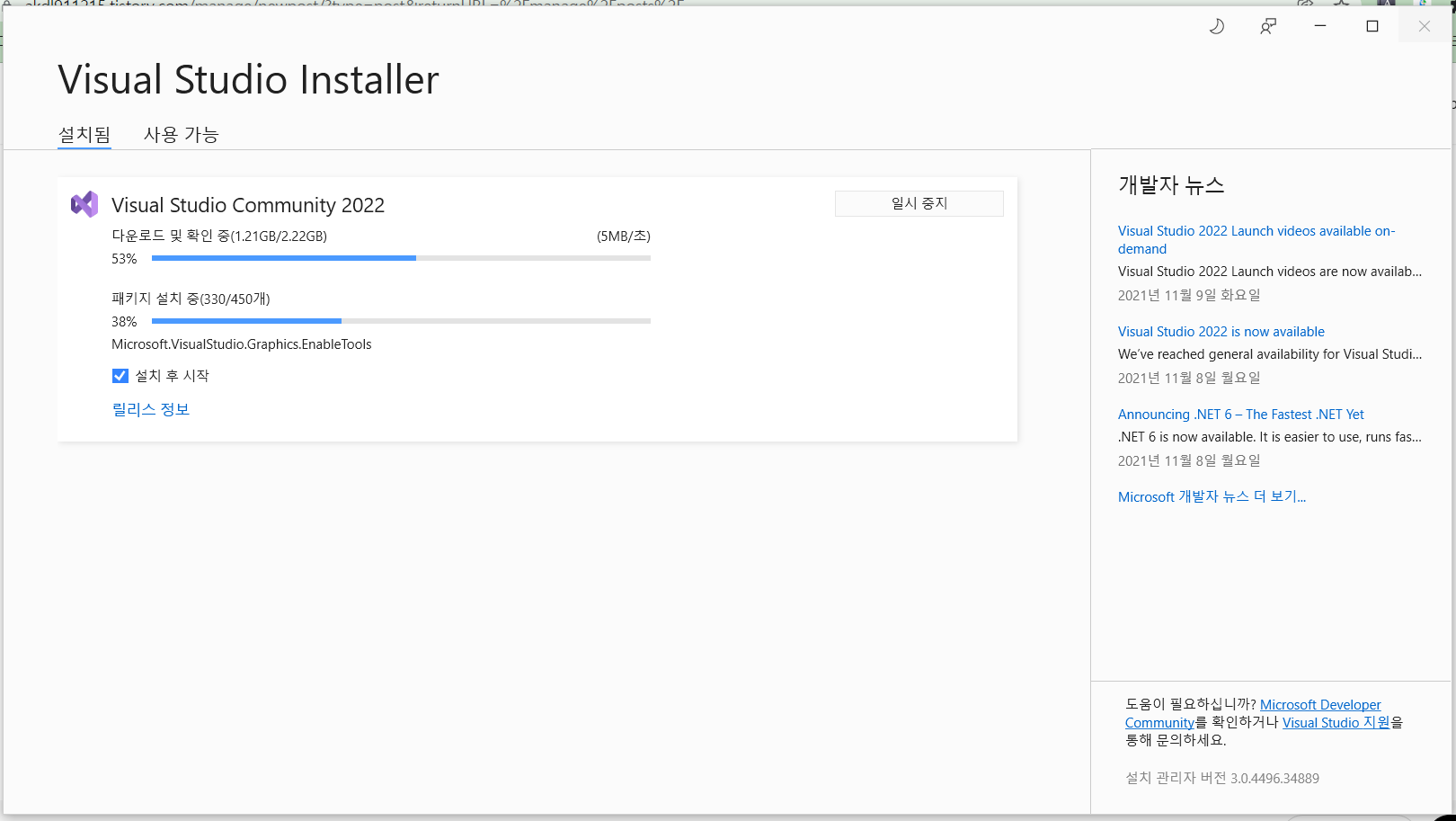
Task: Toggle the dark theme moon icon
Action: (x=1216, y=27)
